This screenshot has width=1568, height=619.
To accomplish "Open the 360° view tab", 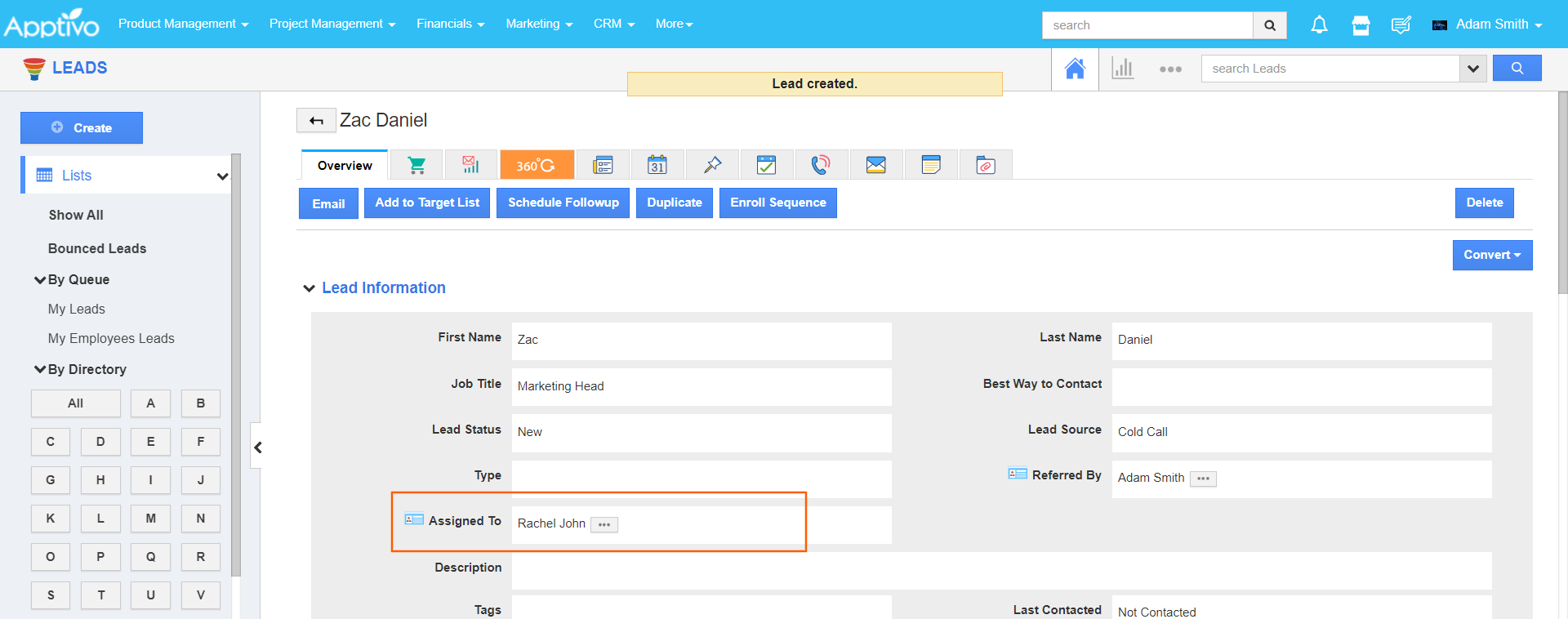I will click(x=537, y=165).
